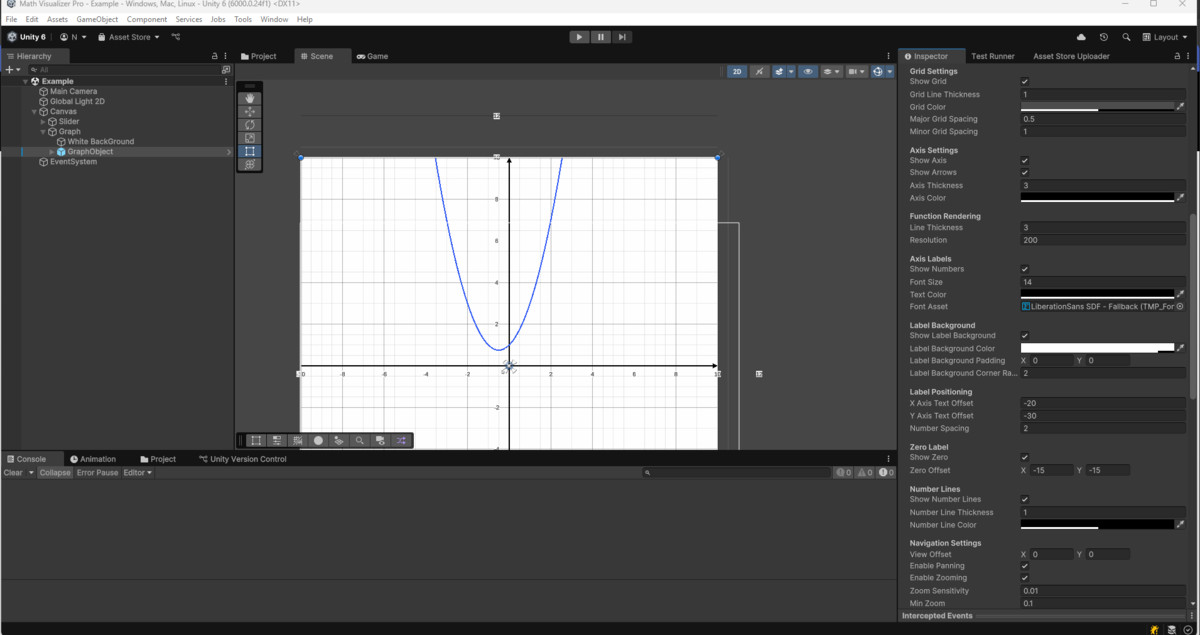The height and width of the screenshot is (635, 1200).
Task: Open the Layout dropdown
Action: (x=1165, y=37)
